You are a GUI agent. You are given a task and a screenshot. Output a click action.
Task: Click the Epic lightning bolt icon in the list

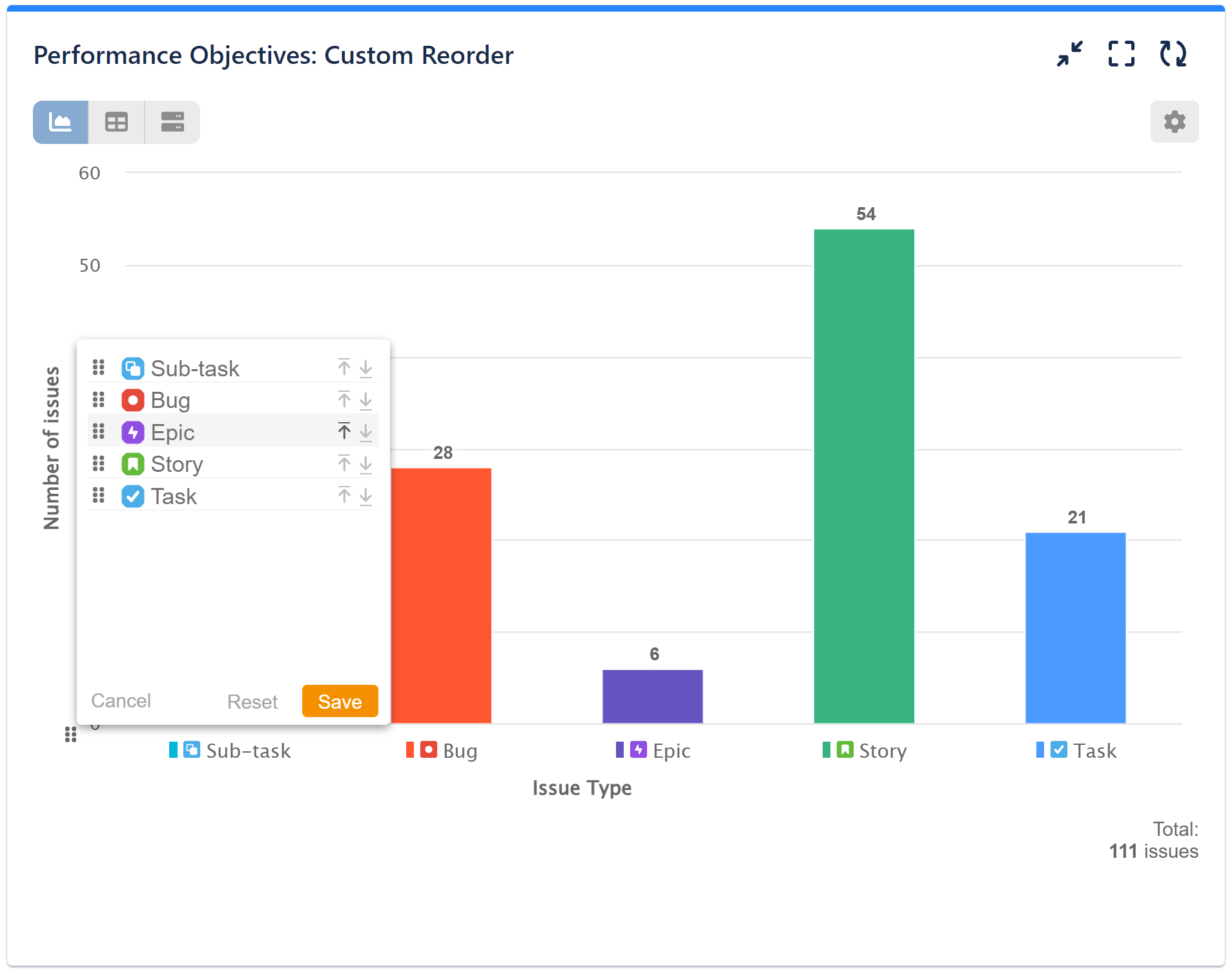click(132, 432)
